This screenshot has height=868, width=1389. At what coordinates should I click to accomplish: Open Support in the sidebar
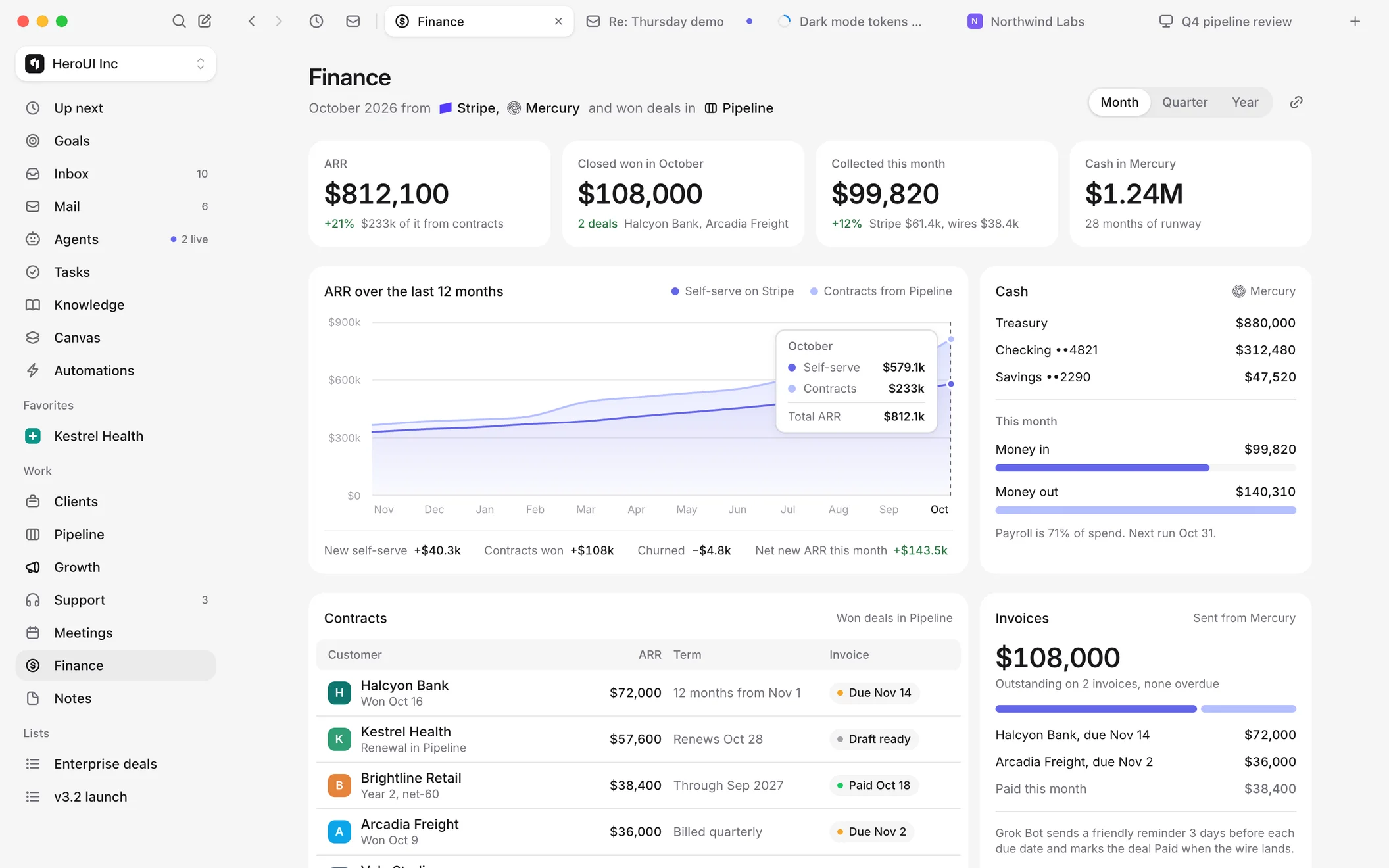[116, 600]
